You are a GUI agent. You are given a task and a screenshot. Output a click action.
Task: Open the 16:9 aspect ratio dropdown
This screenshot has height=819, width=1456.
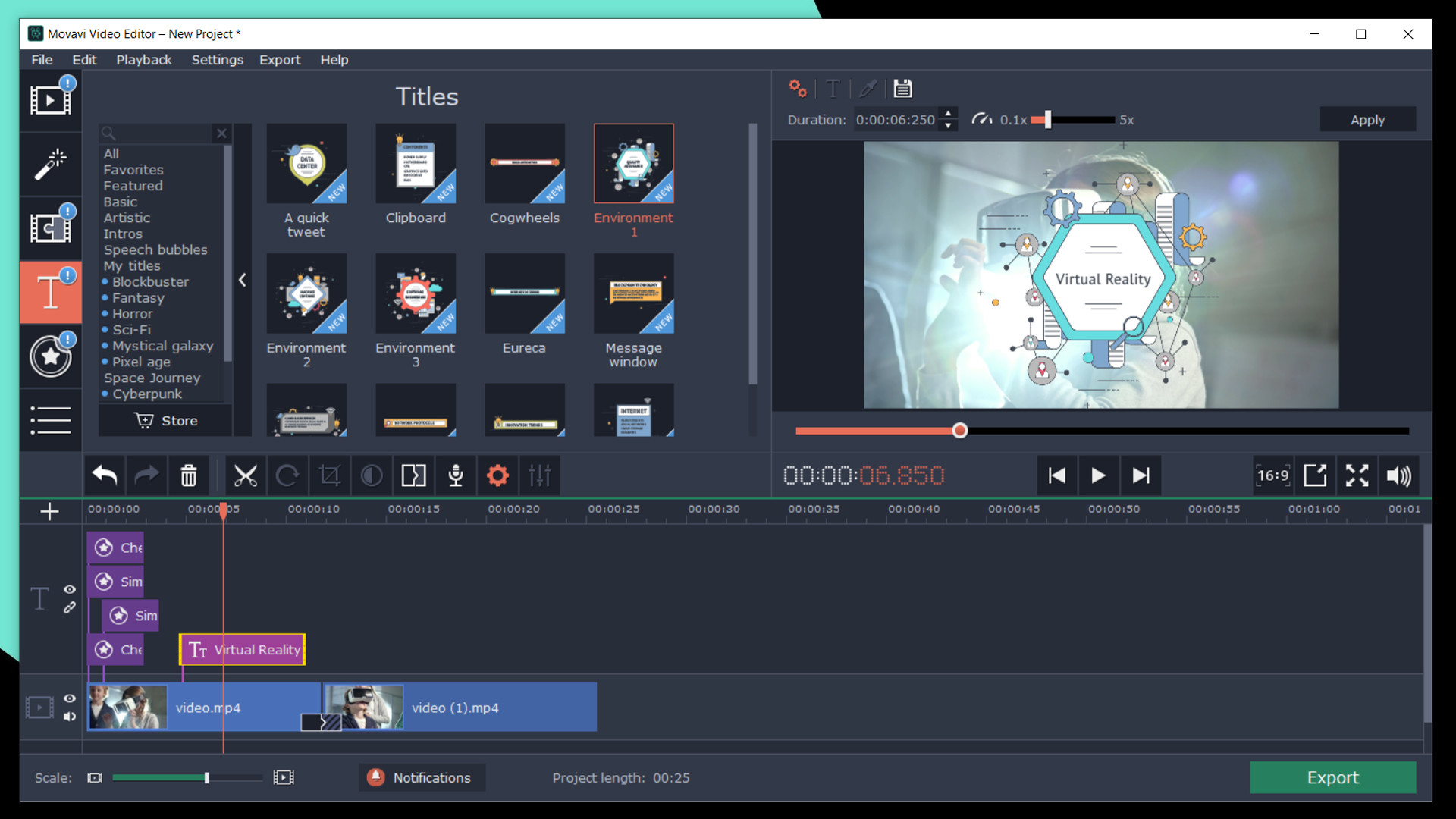[x=1272, y=475]
